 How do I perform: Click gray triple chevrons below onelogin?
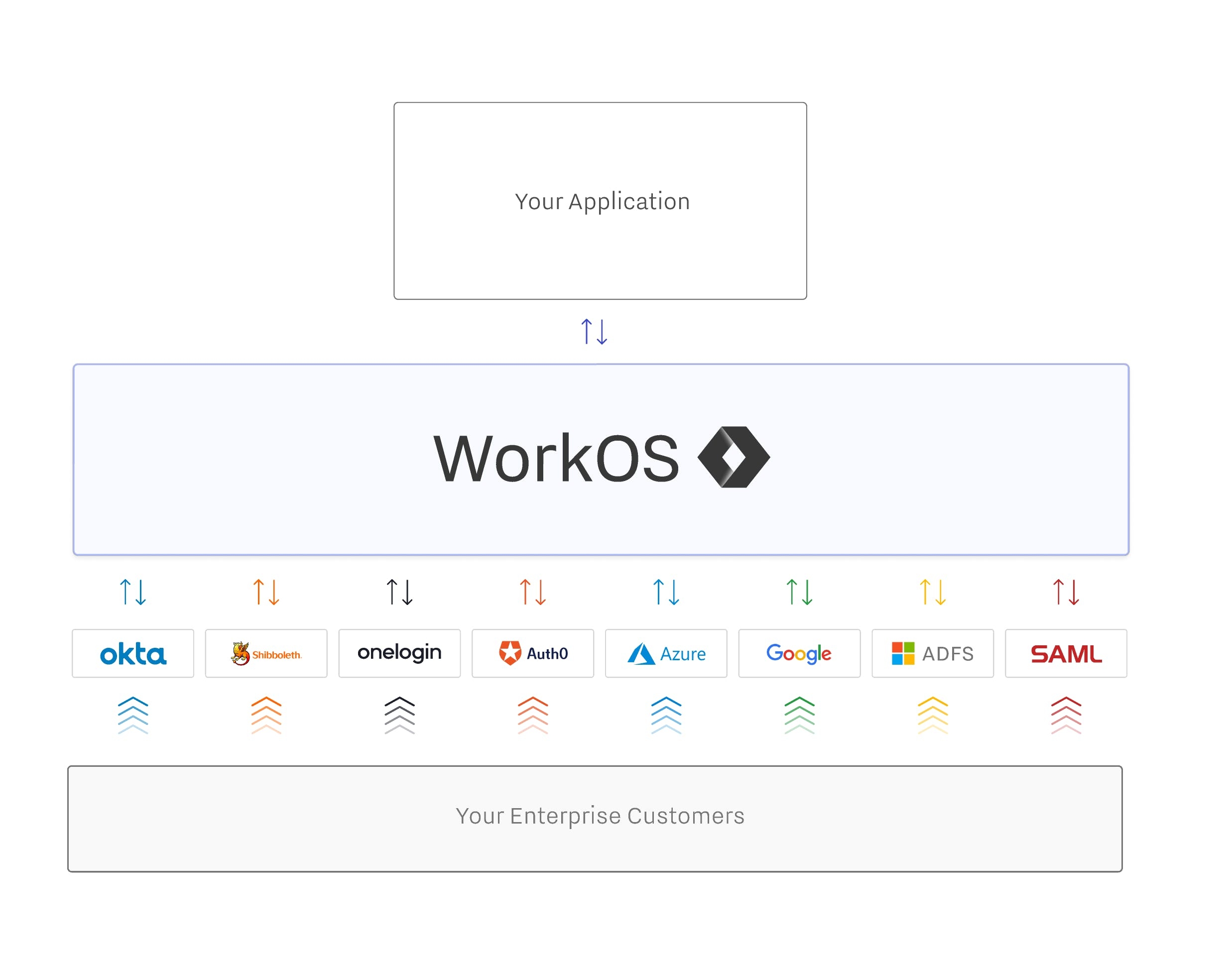coord(399,716)
